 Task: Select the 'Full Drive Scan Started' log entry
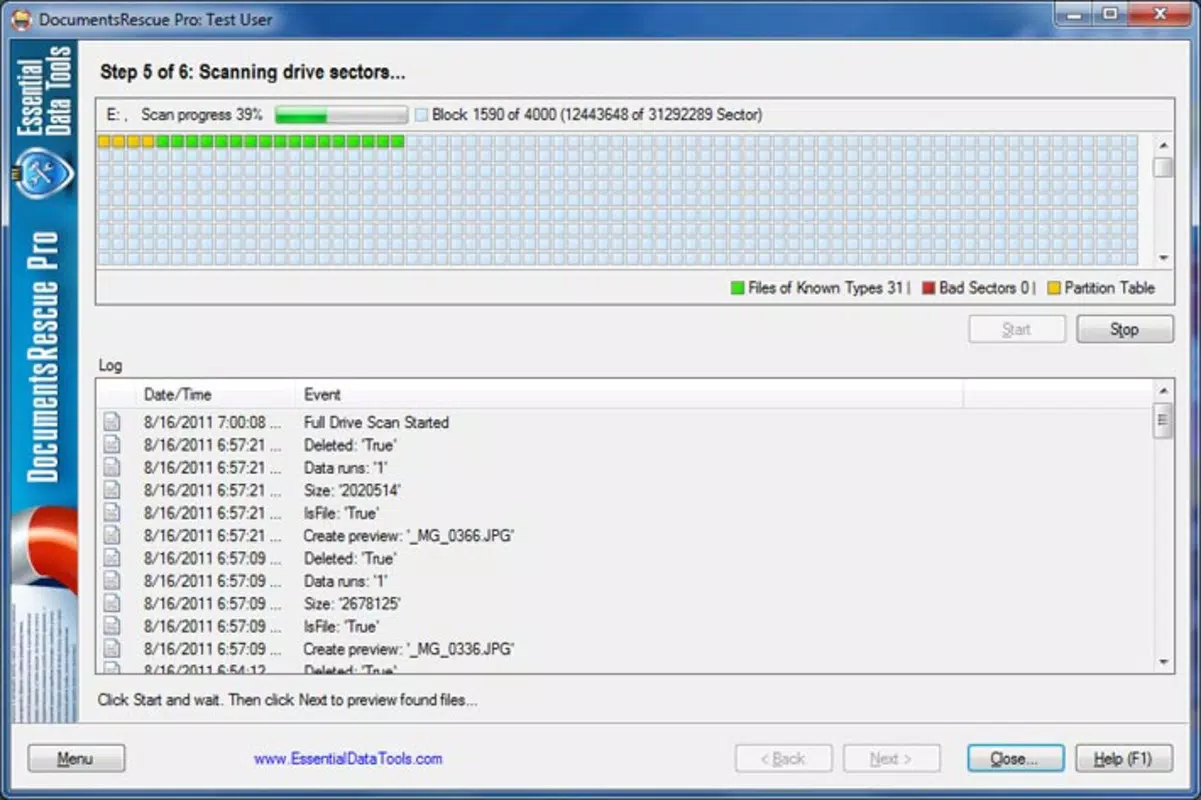point(376,422)
